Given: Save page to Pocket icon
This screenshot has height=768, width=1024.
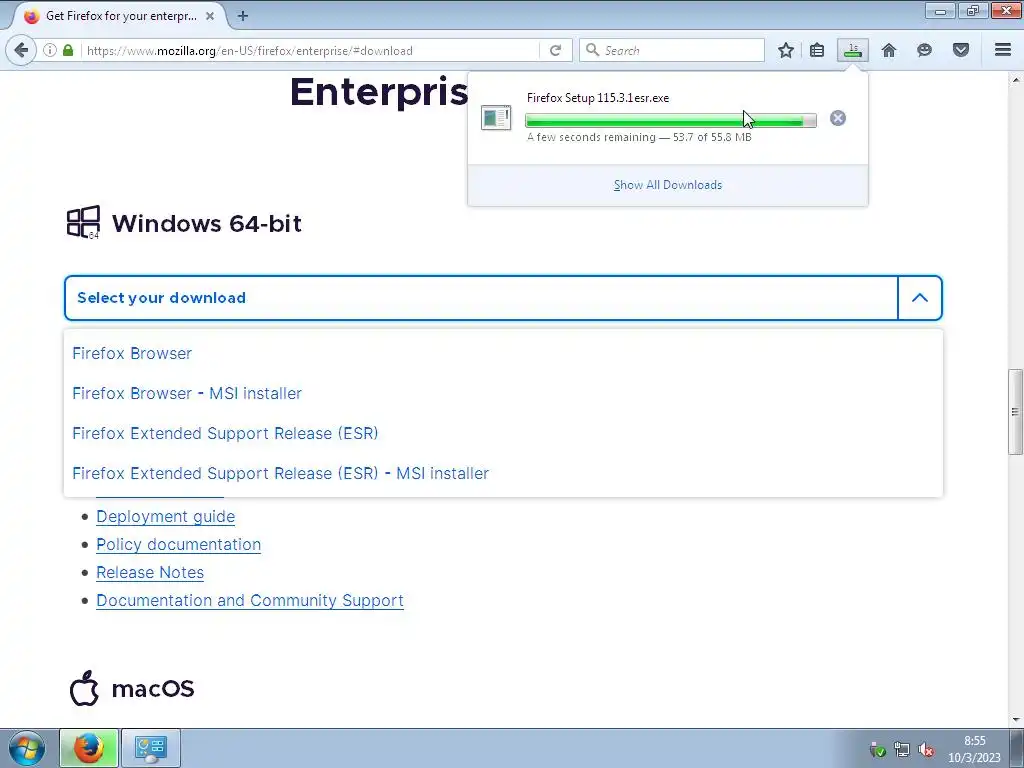Looking at the screenshot, I should (961, 50).
